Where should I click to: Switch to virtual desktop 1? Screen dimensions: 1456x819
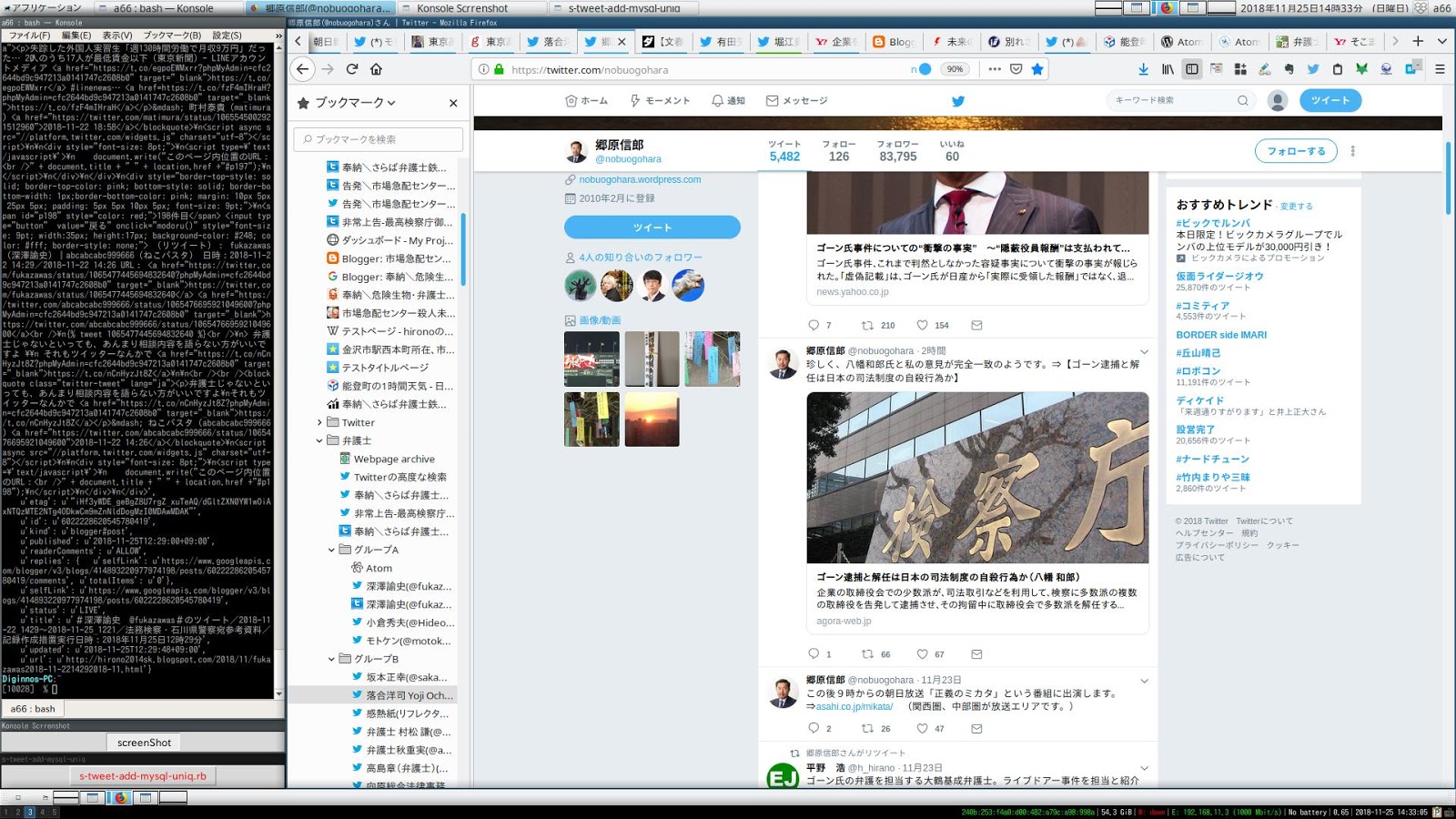(6, 812)
